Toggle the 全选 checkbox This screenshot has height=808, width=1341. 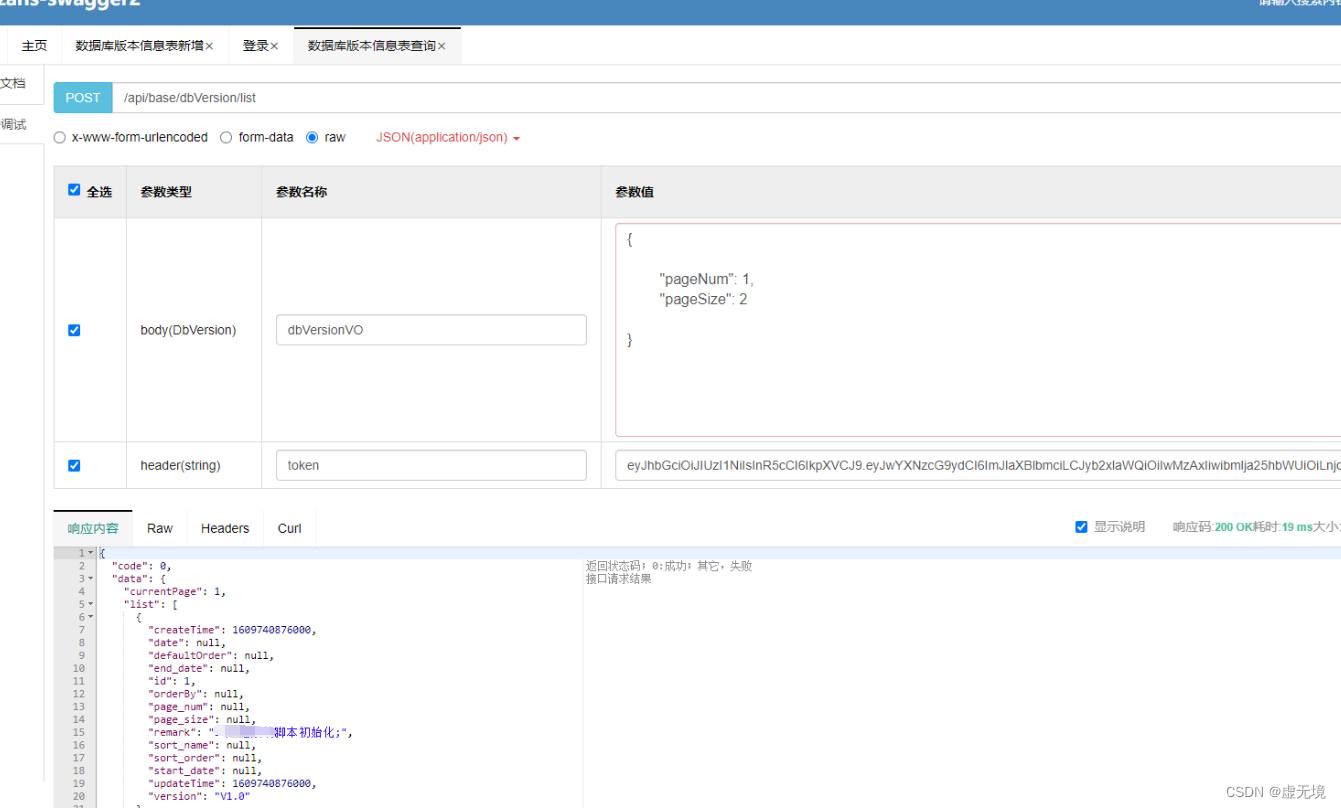tap(74, 190)
